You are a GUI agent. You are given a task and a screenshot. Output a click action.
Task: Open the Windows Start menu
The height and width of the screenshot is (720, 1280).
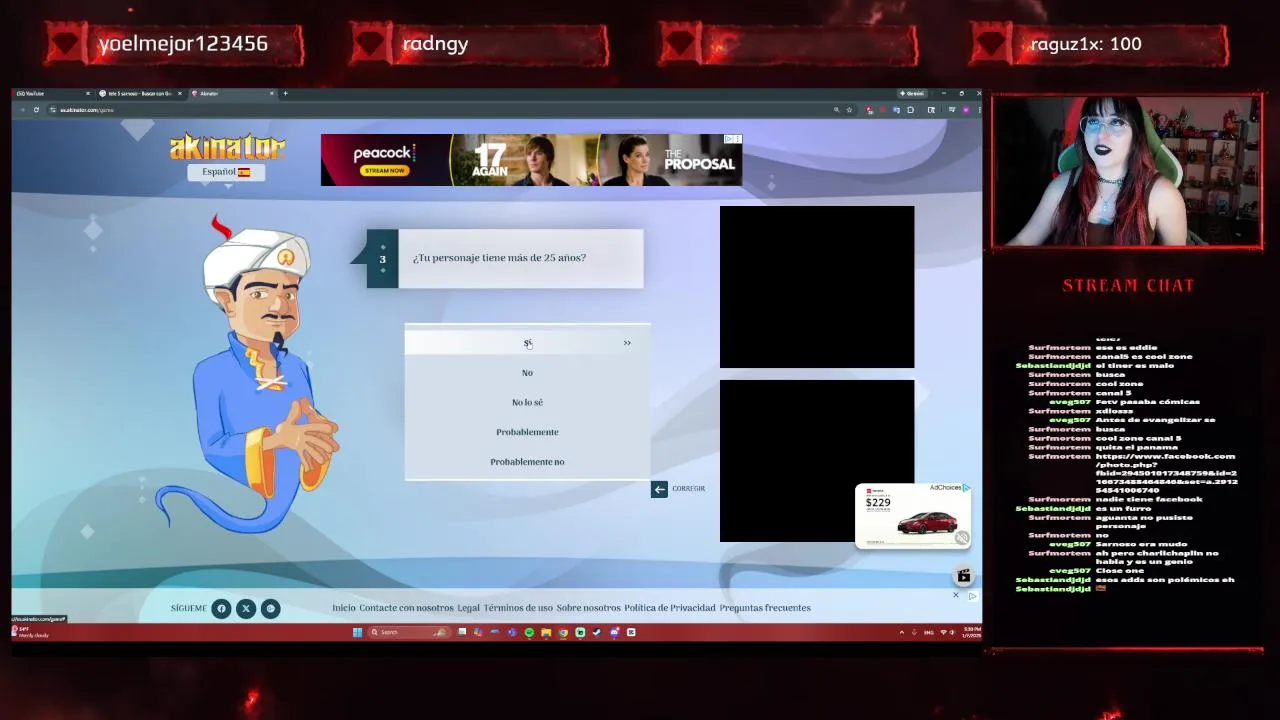357,632
